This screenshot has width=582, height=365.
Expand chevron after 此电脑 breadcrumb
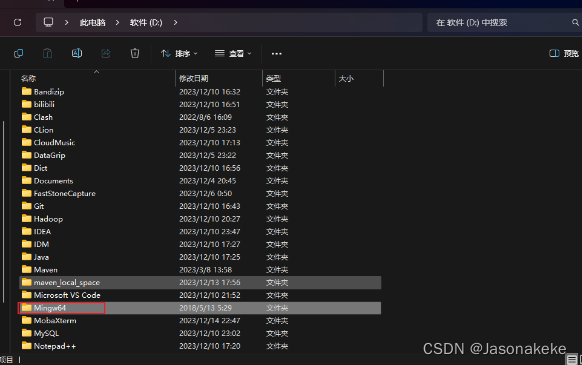click(x=117, y=23)
